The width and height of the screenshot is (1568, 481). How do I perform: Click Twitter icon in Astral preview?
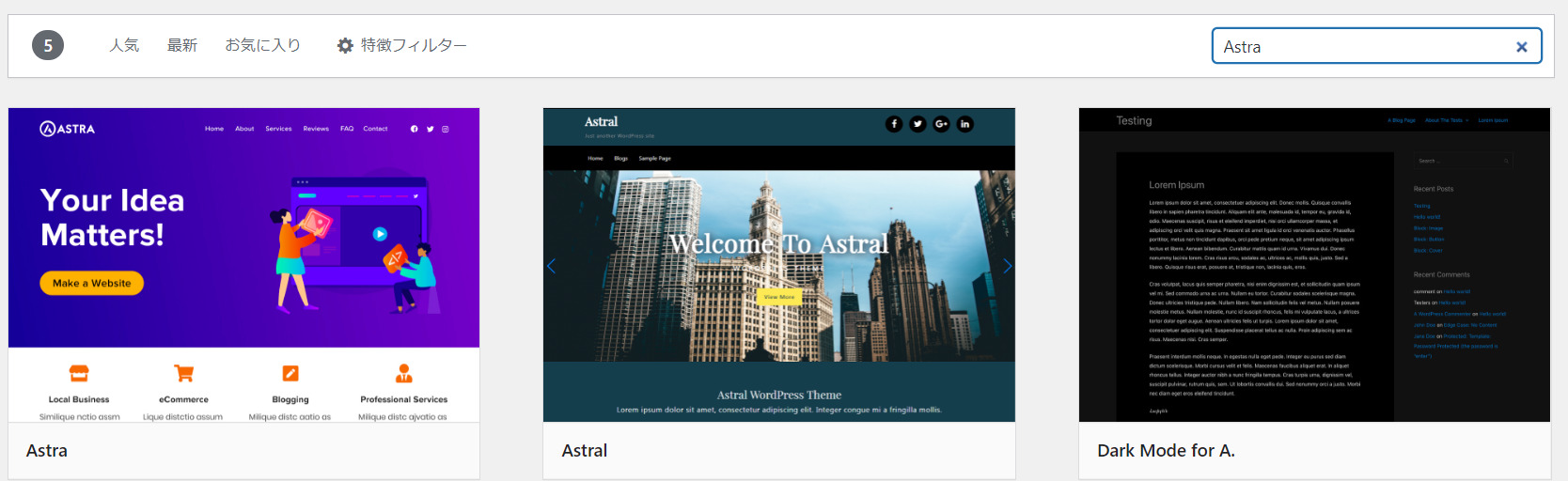click(x=917, y=124)
